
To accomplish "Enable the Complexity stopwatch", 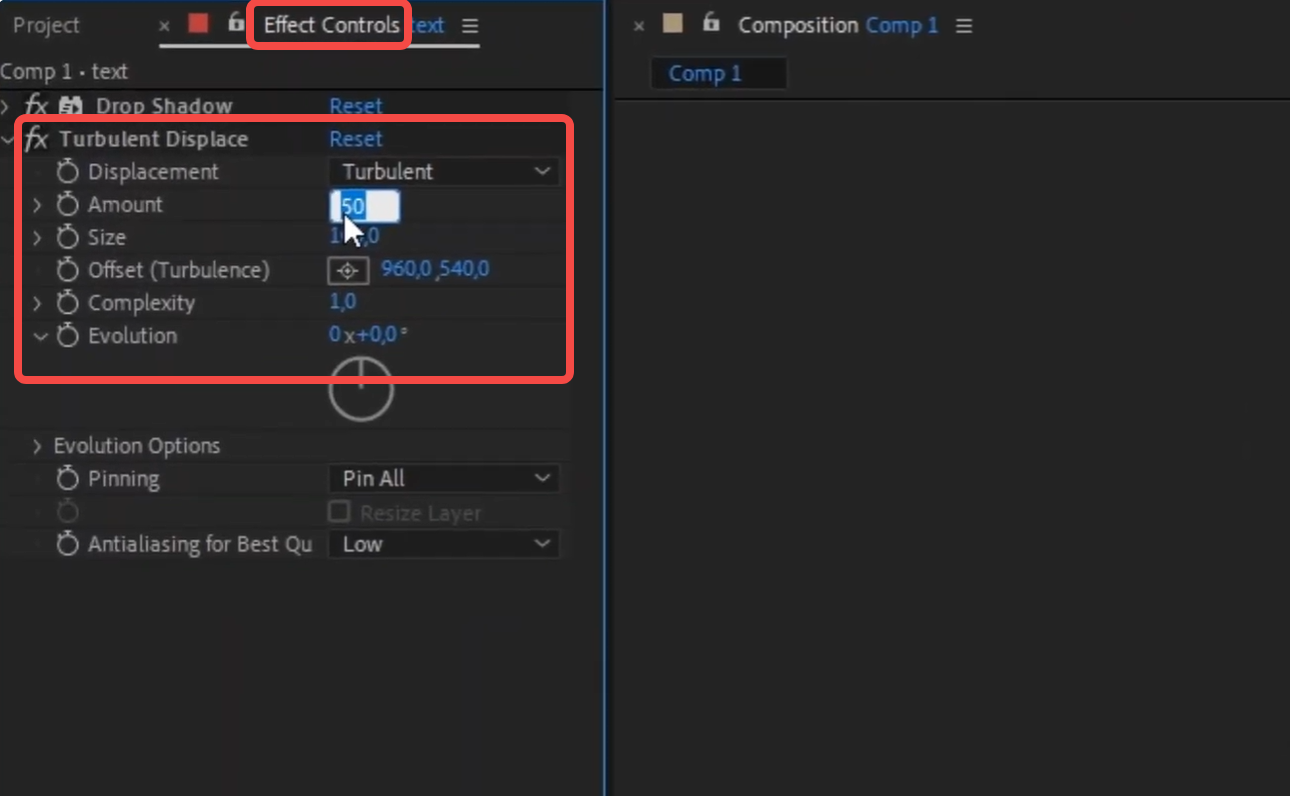I will click(67, 303).
